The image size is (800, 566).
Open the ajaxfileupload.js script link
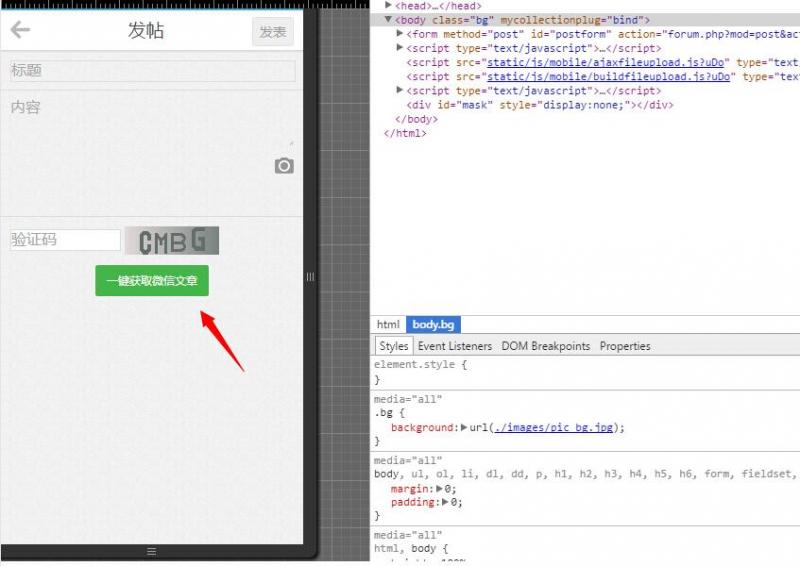(605, 62)
